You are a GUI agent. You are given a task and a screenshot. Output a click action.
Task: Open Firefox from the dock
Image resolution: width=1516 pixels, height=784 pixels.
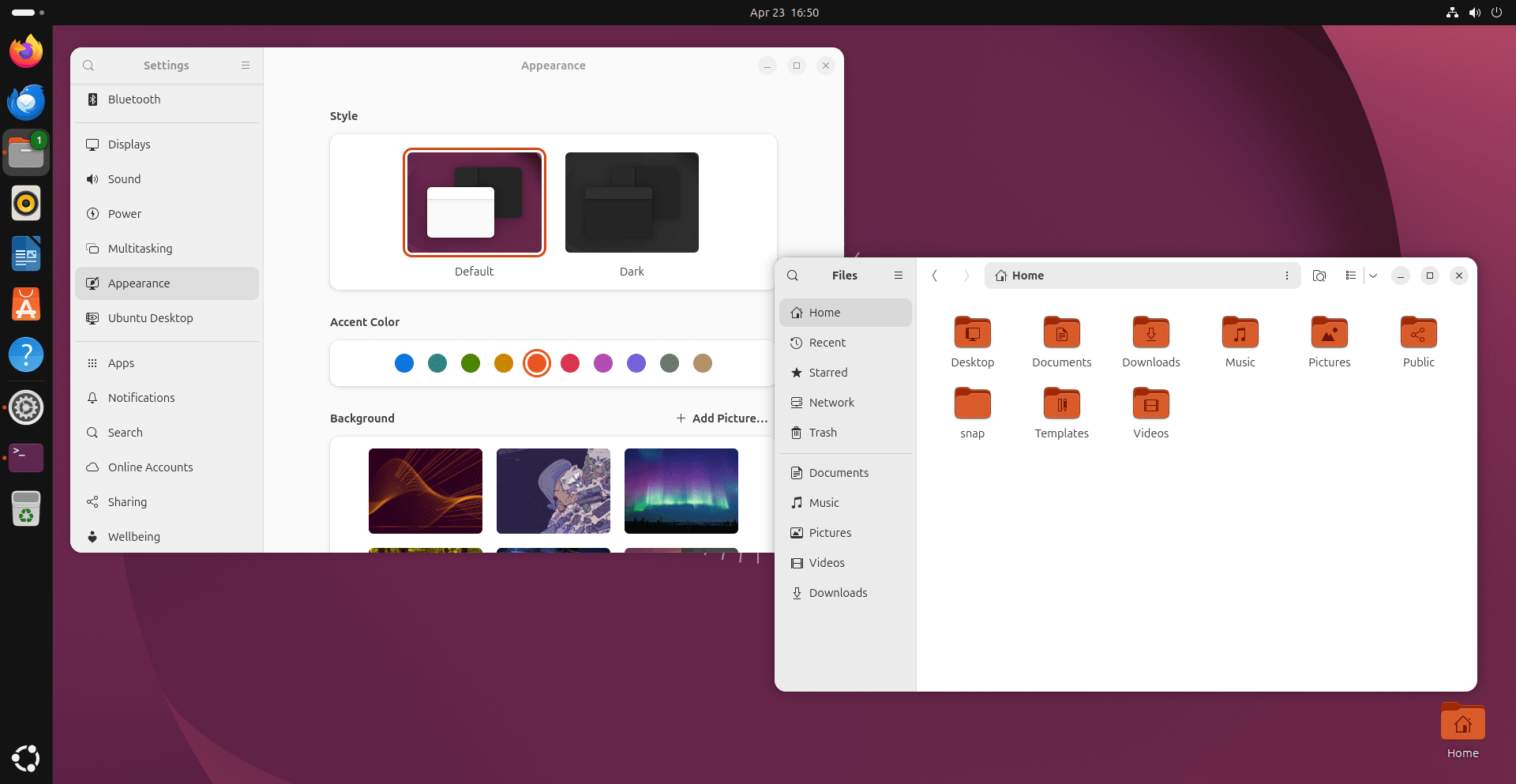coord(26,52)
